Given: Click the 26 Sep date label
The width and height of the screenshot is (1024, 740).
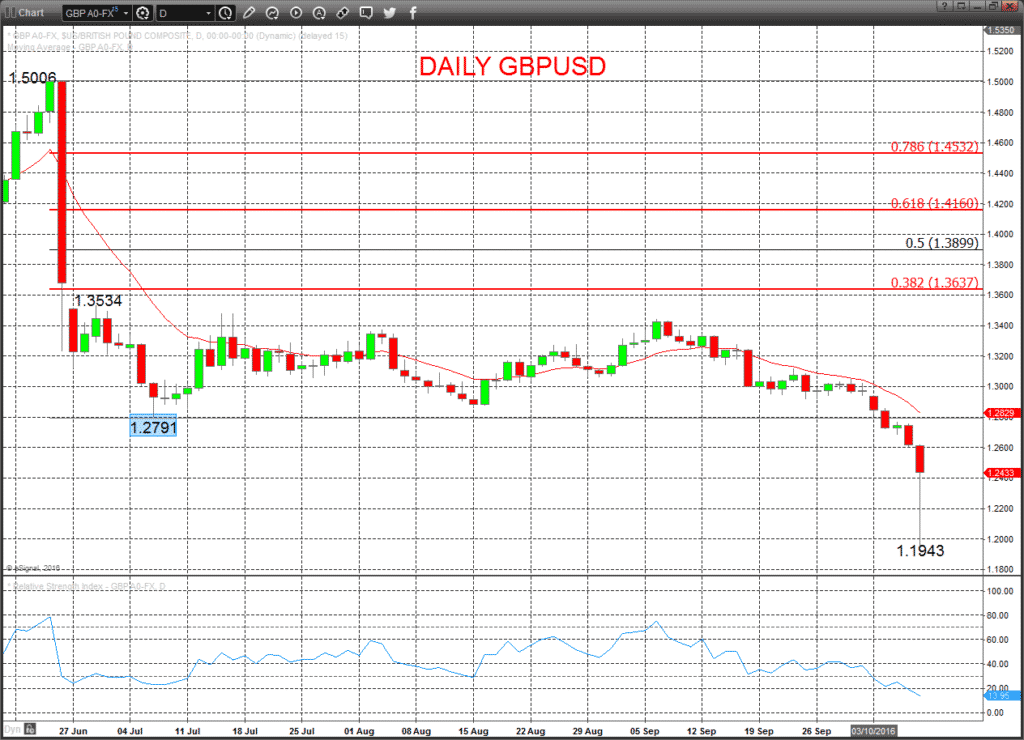Looking at the screenshot, I should pos(816,731).
